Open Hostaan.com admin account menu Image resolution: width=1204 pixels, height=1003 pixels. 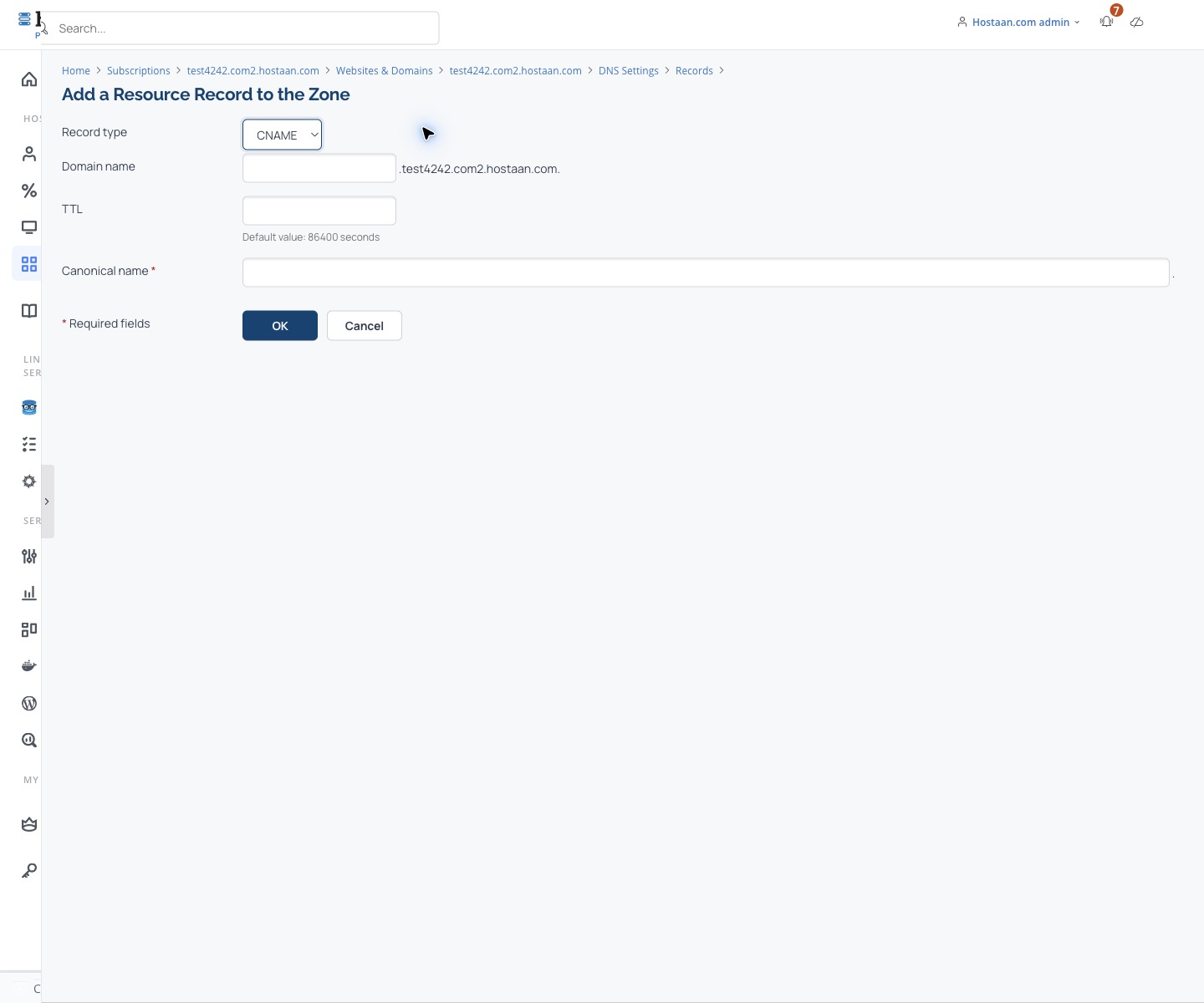coord(1018,23)
